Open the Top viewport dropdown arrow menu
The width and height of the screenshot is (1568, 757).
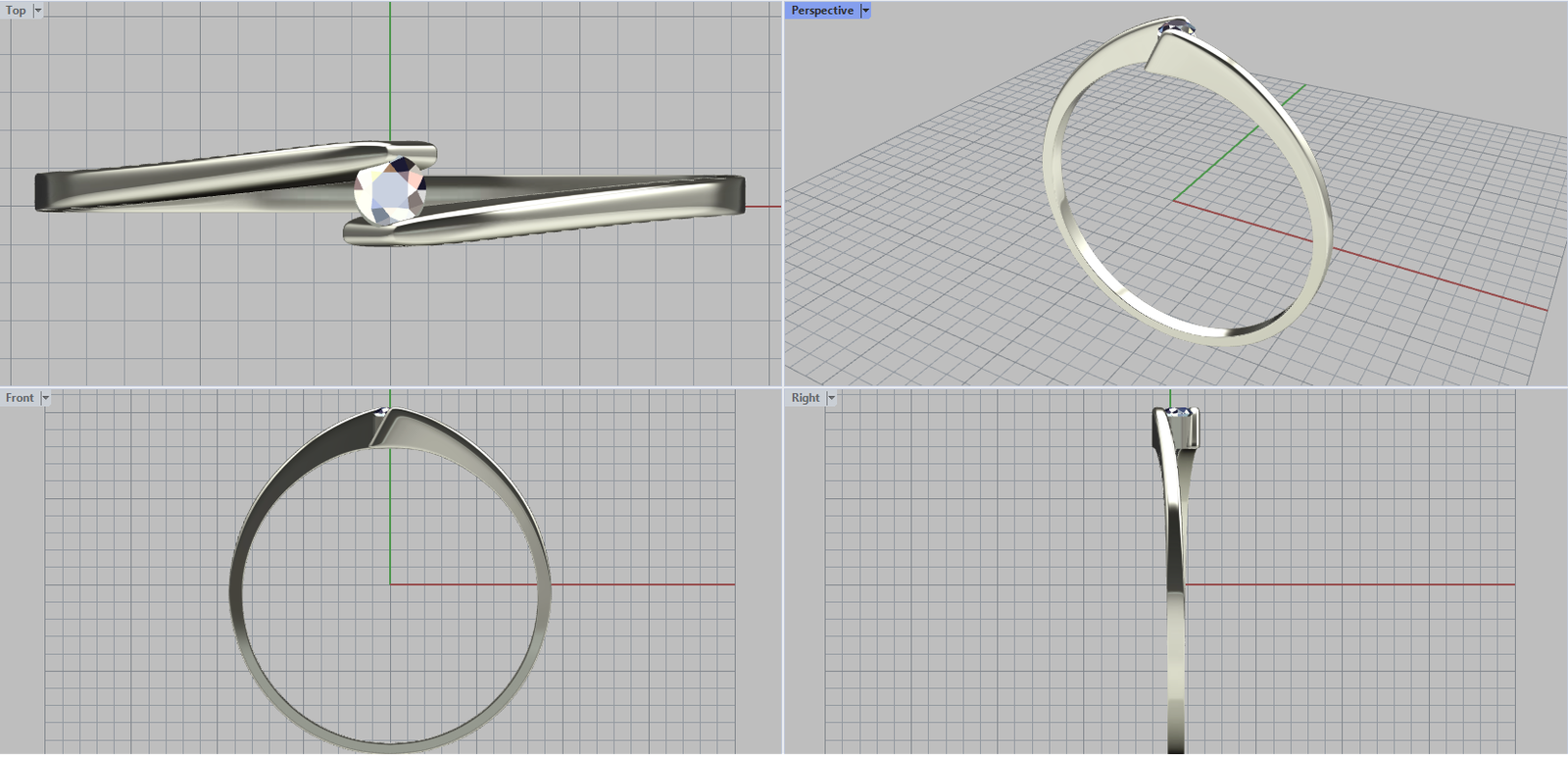[x=38, y=11]
